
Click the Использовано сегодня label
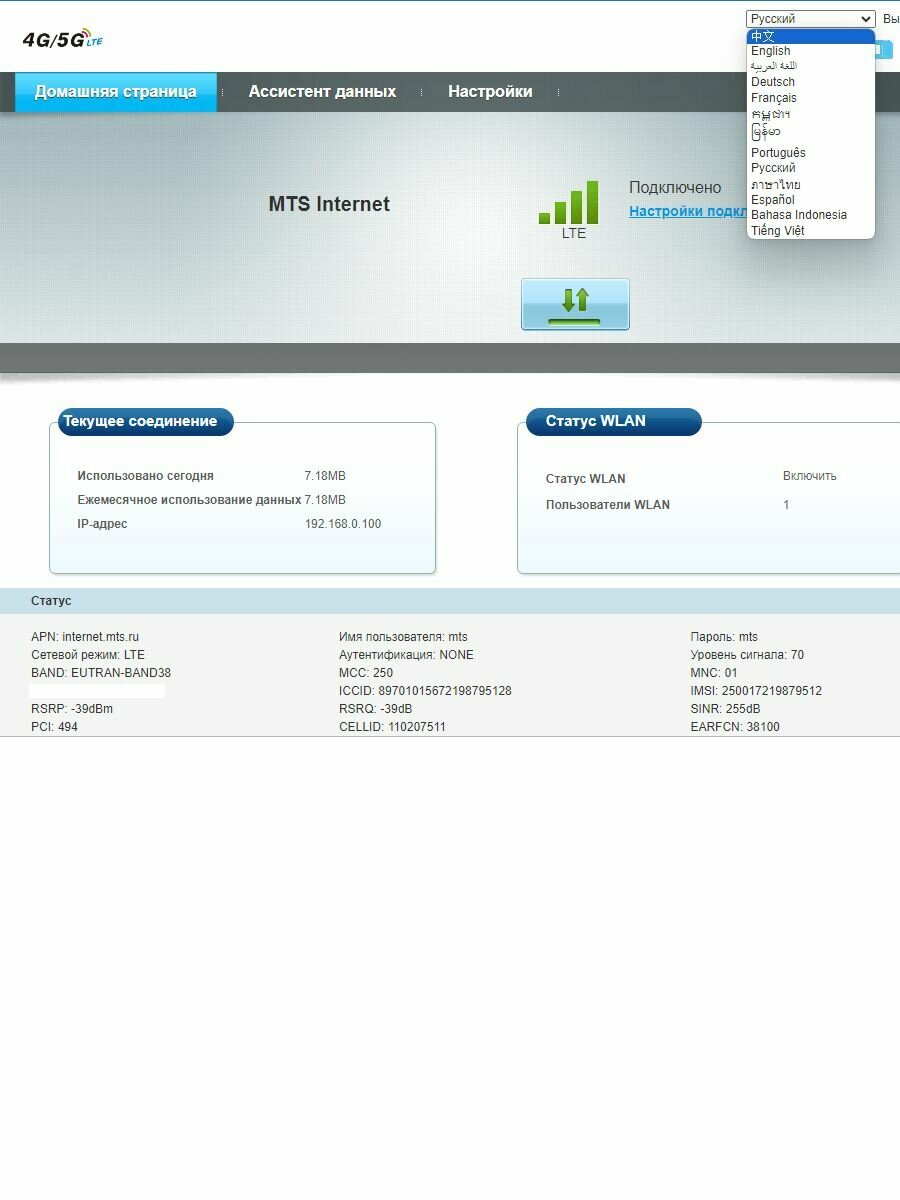pyautogui.click(x=146, y=476)
